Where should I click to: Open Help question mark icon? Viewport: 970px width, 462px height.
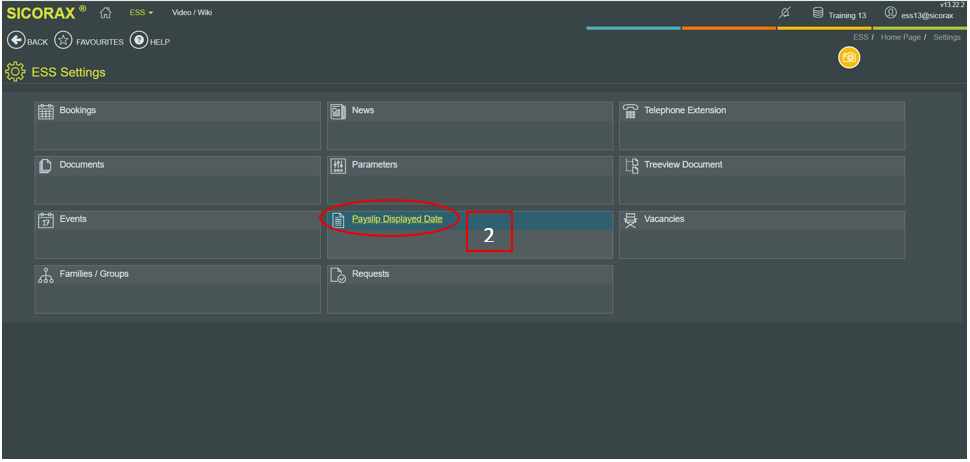pyautogui.click(x=139, y=41)
